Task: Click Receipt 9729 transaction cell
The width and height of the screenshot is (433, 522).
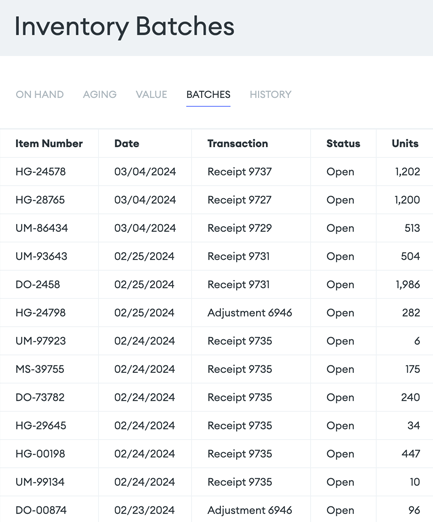Action: point(240,228)
